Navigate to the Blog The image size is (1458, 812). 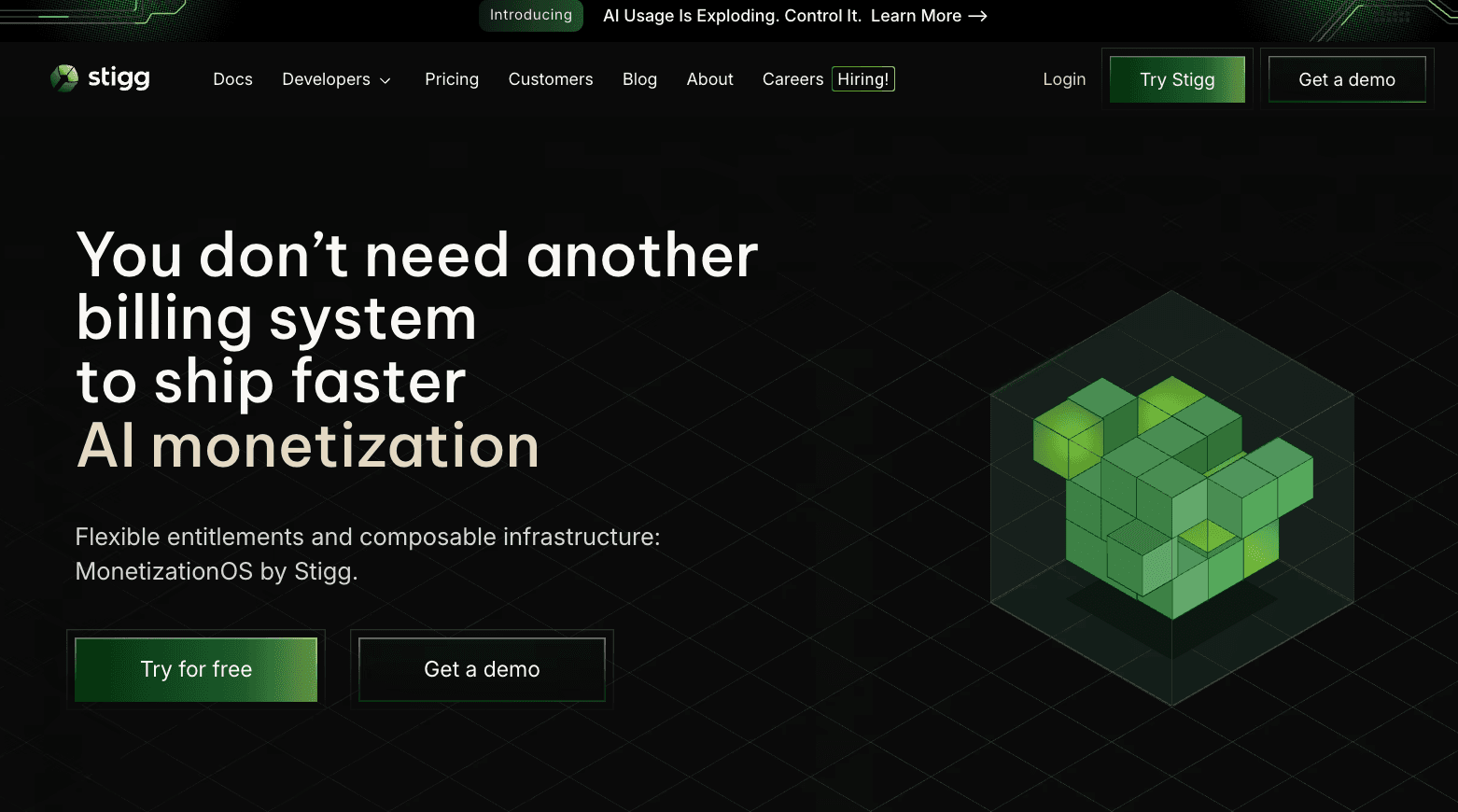[639, 79]
